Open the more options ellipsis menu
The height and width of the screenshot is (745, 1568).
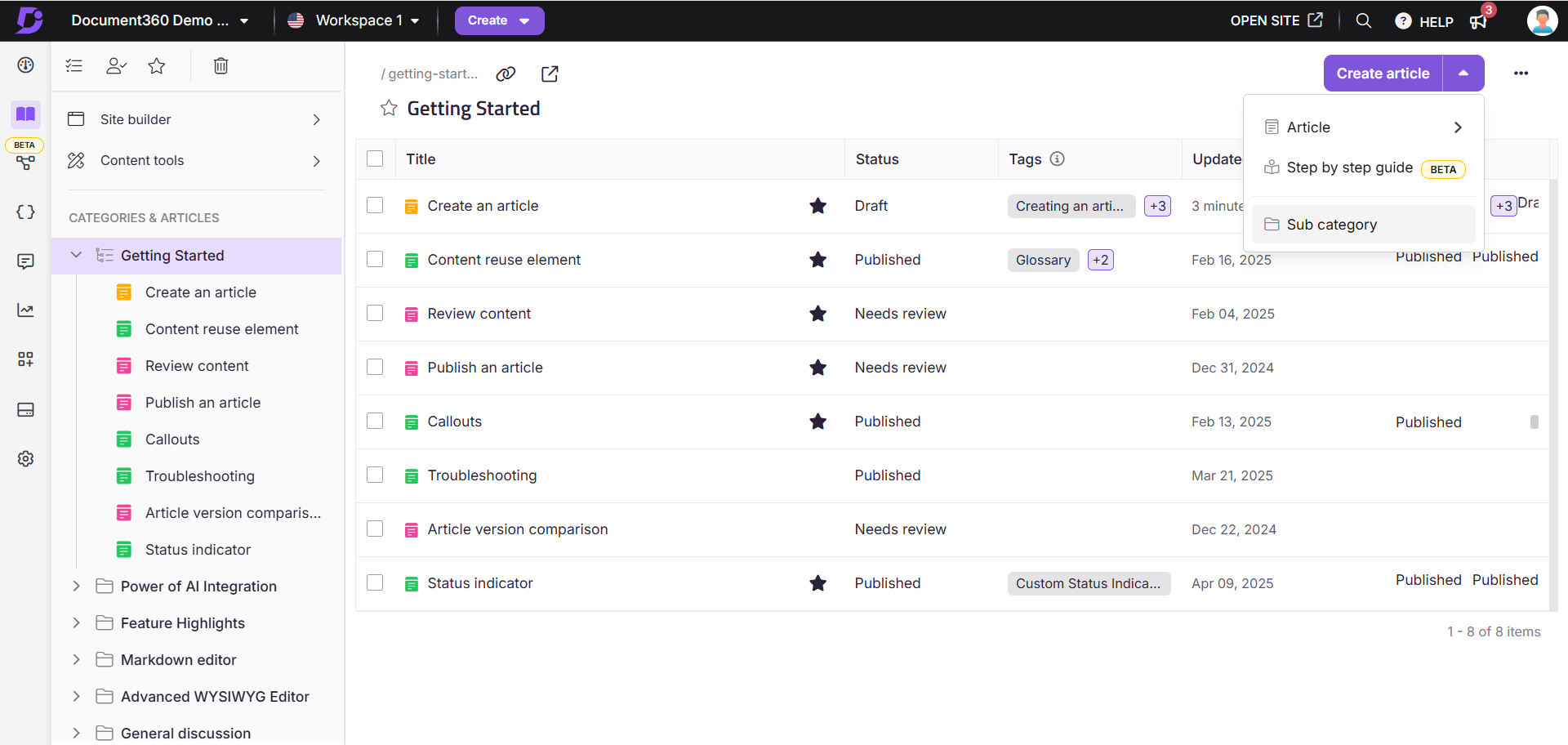point(1521,74)
